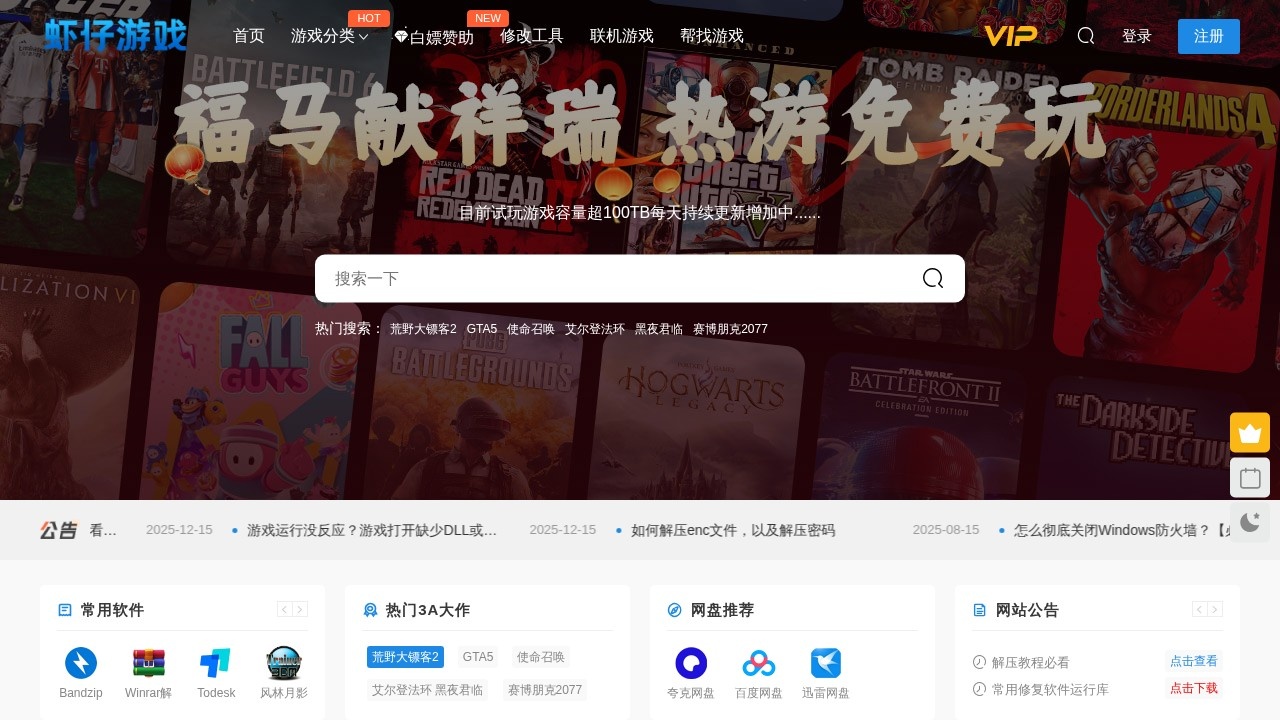1280x720 pixels.
Task: Open the 联机游戏 menu item
Action: click(620, 36)
